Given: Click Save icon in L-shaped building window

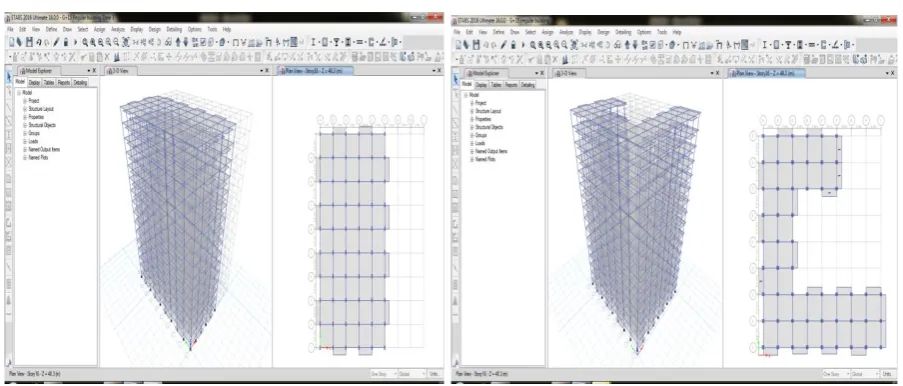Looking at the screenshot, I should (476, 44).
